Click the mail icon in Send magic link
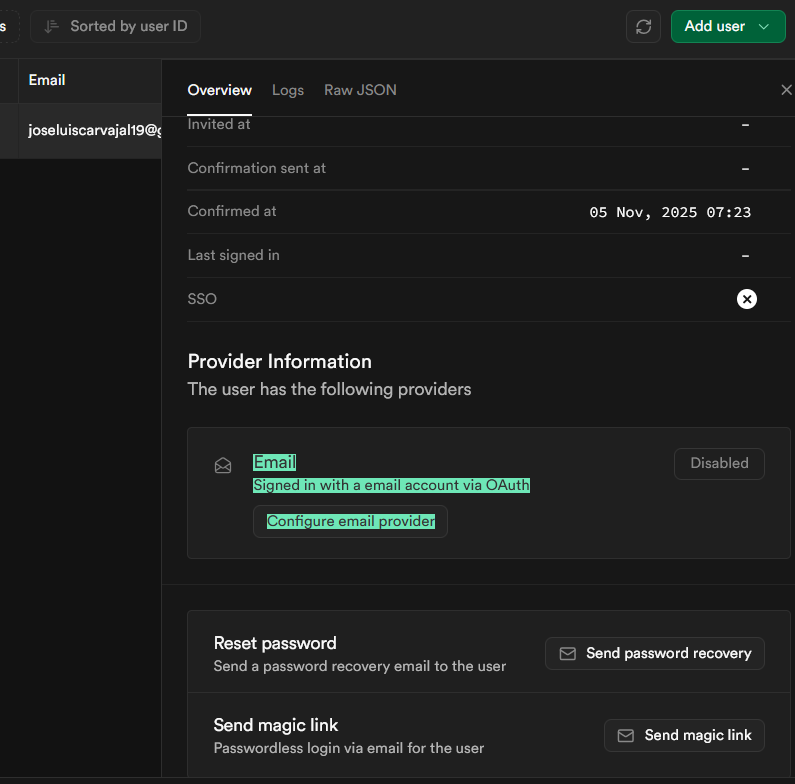The height and width of the screenshot is (784, 795). point(626,735)
